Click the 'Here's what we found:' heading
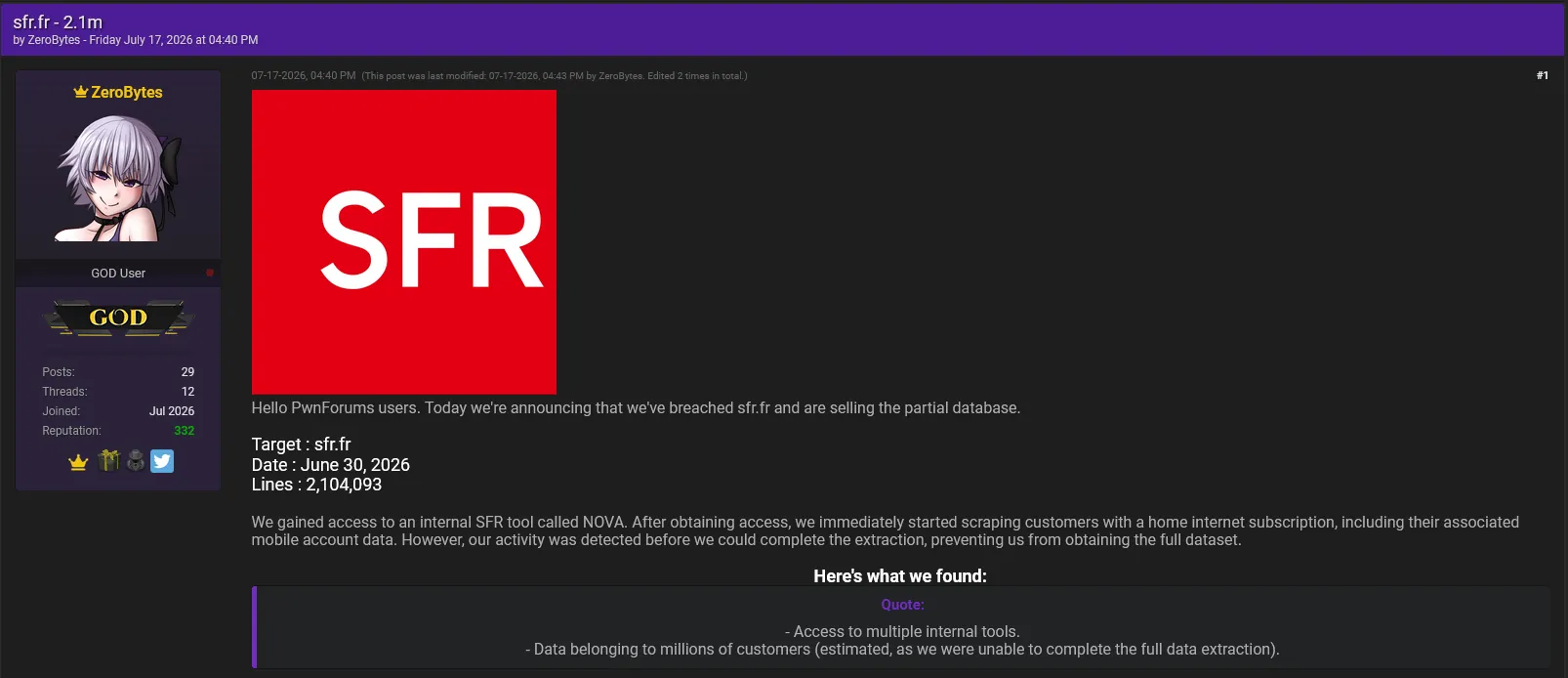This screenshot has width=1568, height=678. 900,576
